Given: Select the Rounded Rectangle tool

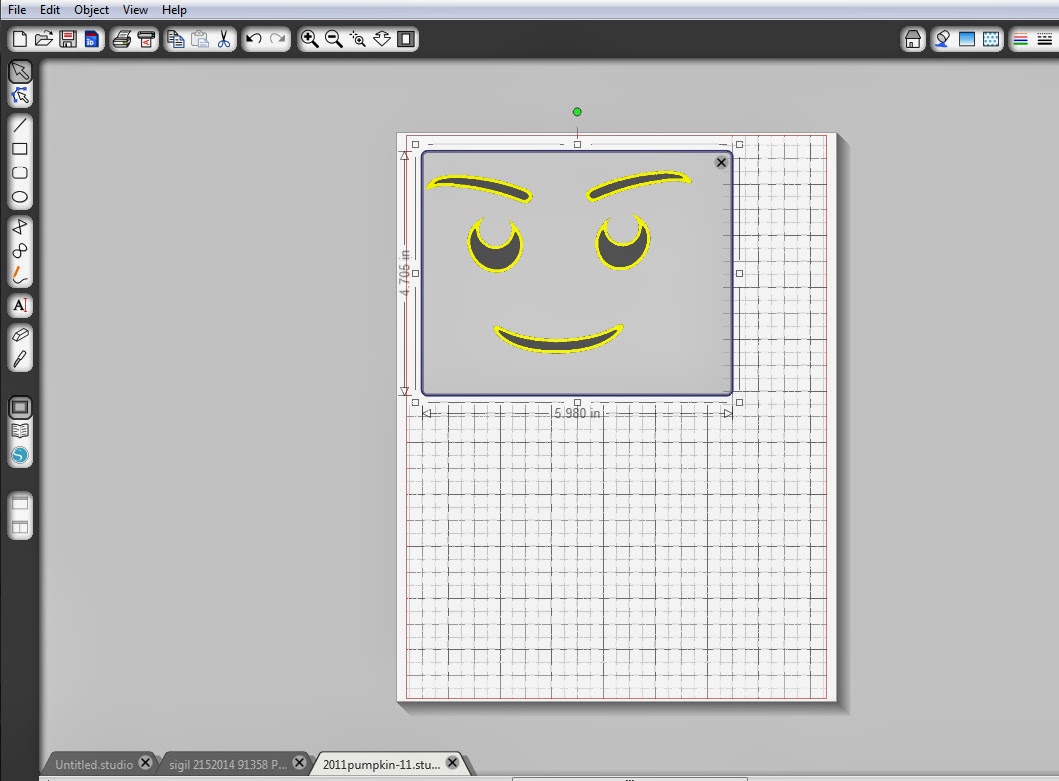Looking at the screenshot, I should (20, 173).
